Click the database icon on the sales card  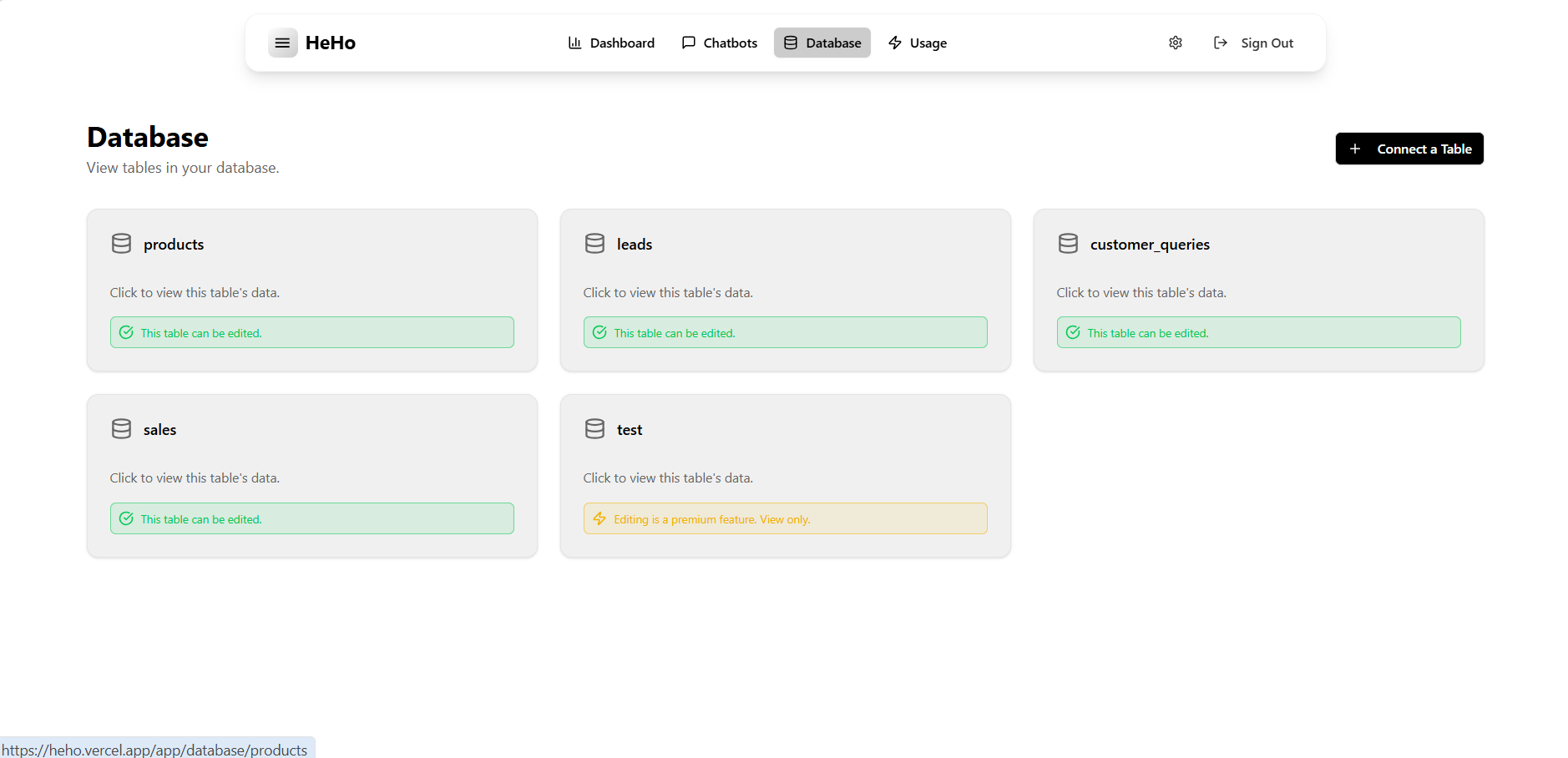(x=122, y=429)
